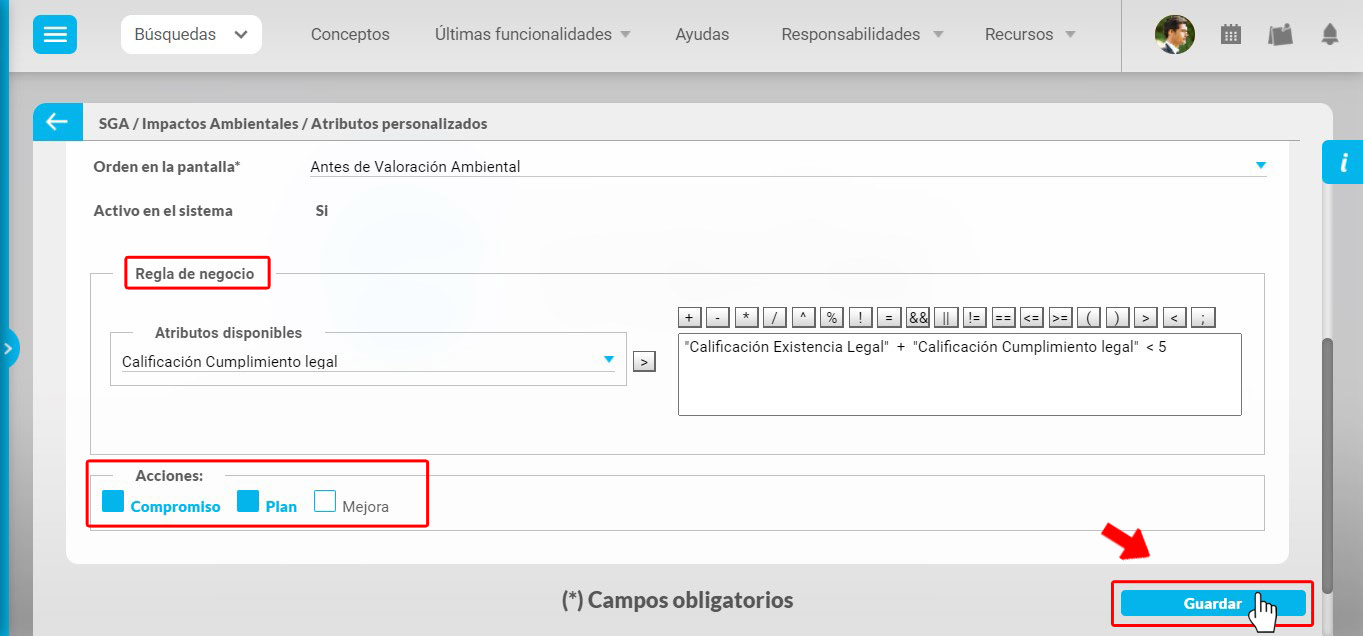Insert the exclamation NOT operator

(861, 317)
